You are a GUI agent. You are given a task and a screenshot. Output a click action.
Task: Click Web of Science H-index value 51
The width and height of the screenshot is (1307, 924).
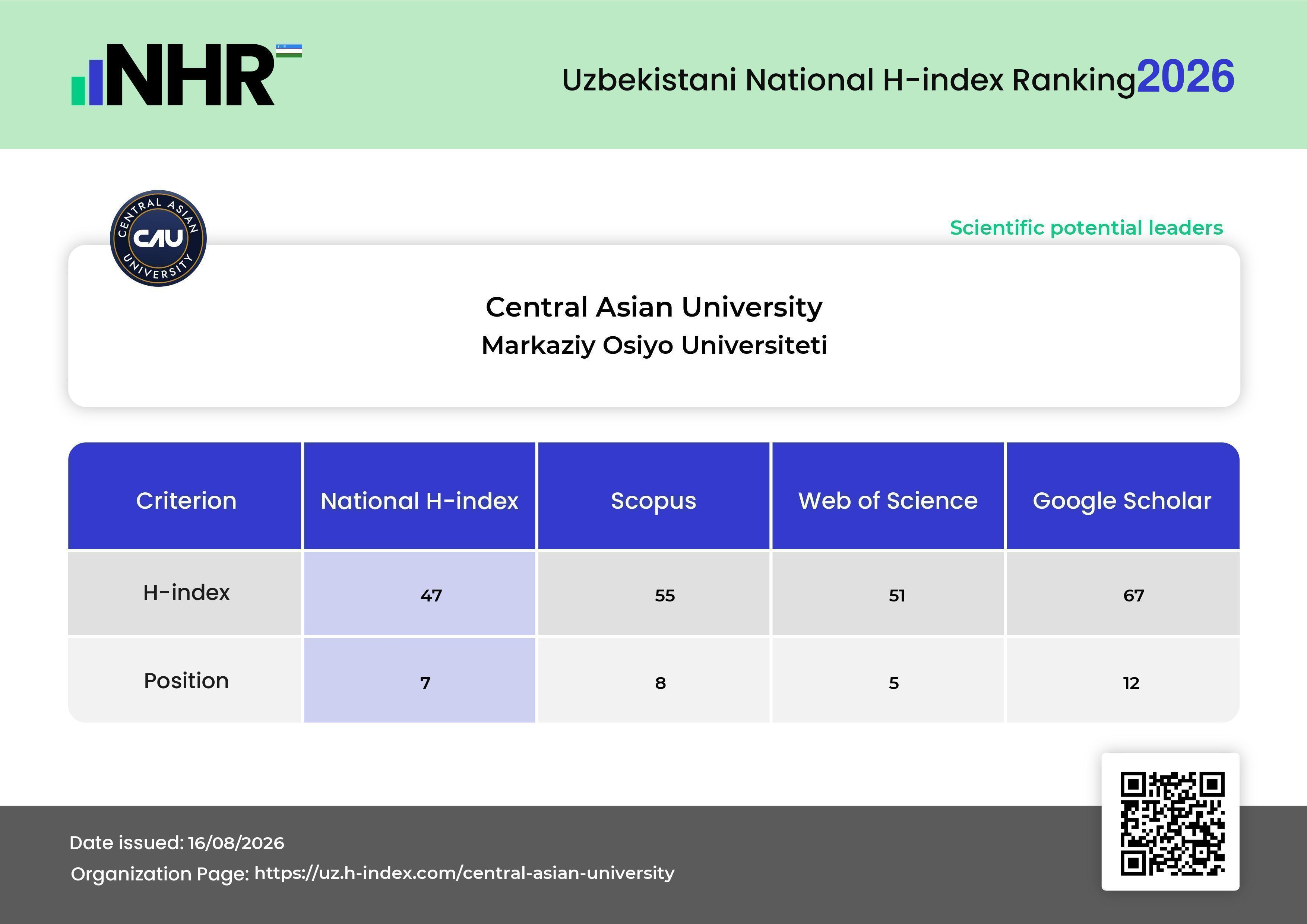(896, 595)
